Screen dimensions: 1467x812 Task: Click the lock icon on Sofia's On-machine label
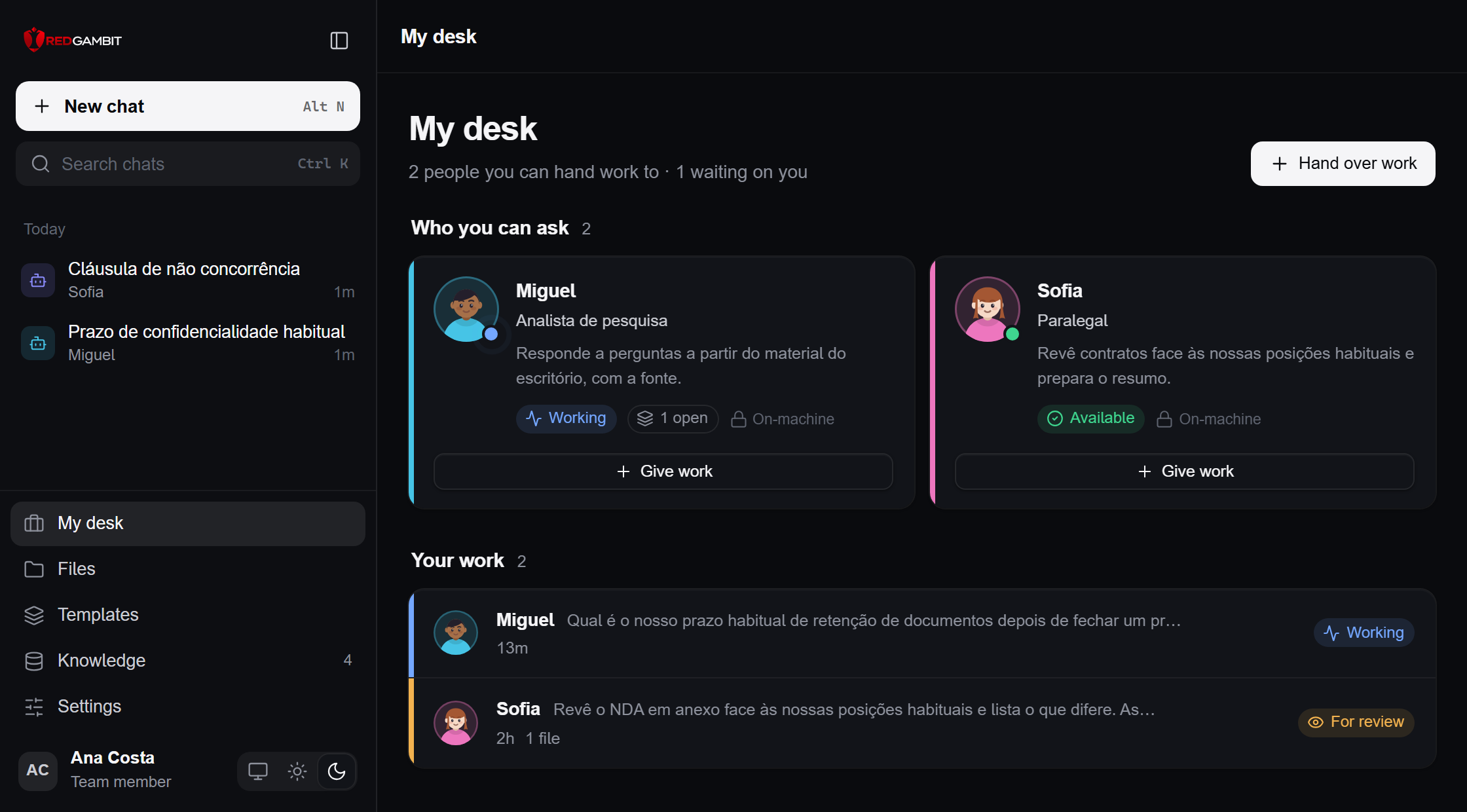(1164, 419)
